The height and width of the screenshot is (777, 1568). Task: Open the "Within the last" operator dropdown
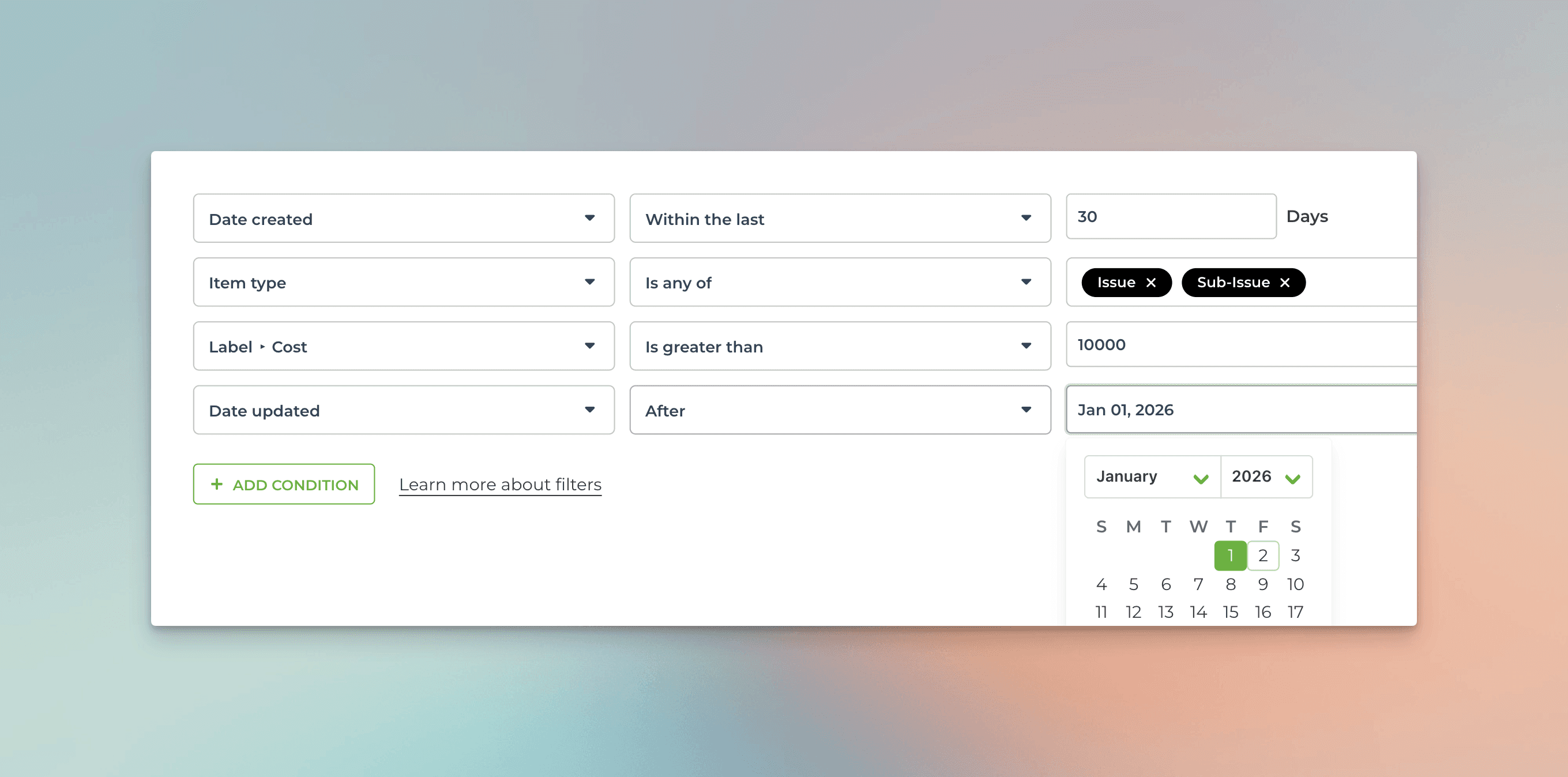840,218
